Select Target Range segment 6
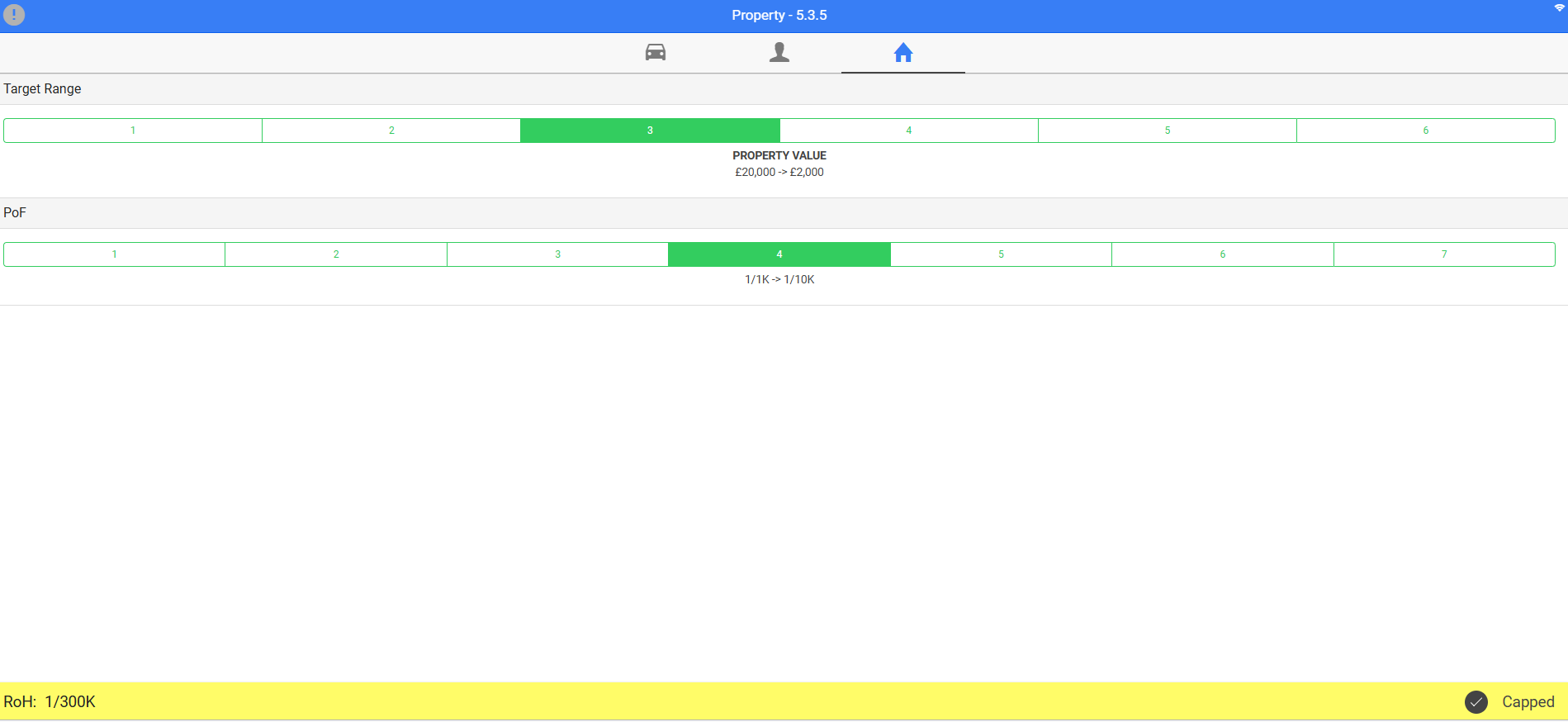This screenshot has width=1568, height=722. (x=1425, y=131)
